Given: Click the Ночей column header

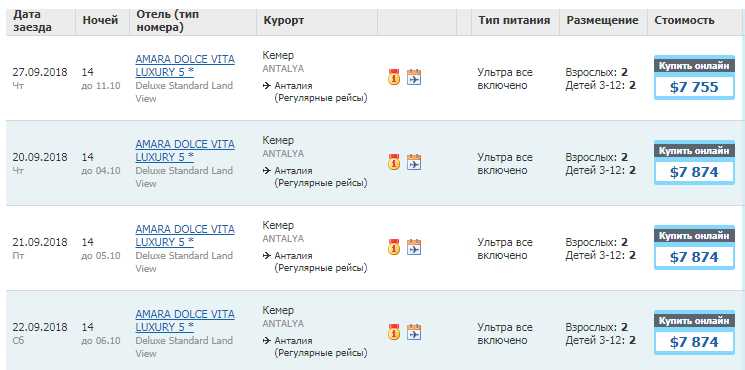Looking at the screenshot, I should click(100, 20).
